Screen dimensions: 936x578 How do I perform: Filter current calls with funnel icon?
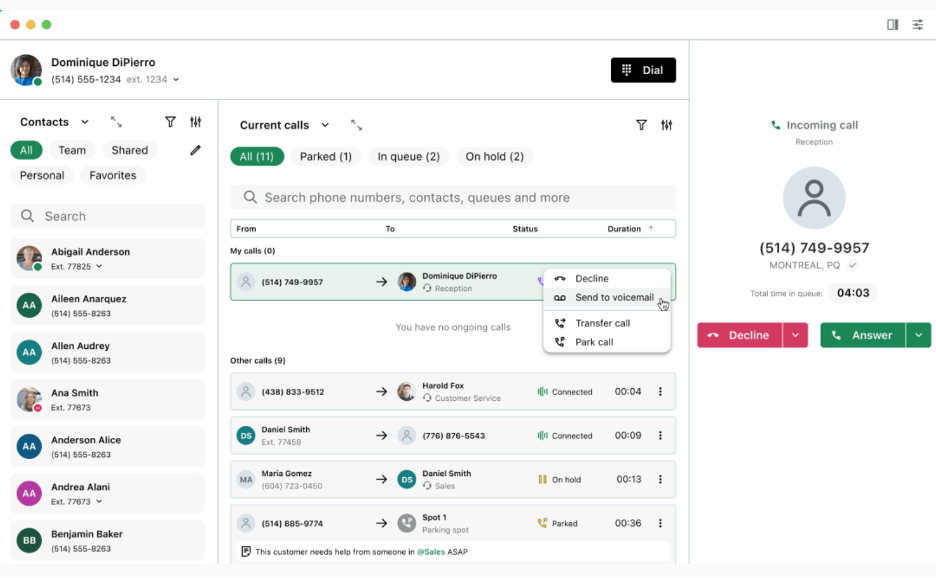point(641,125)
